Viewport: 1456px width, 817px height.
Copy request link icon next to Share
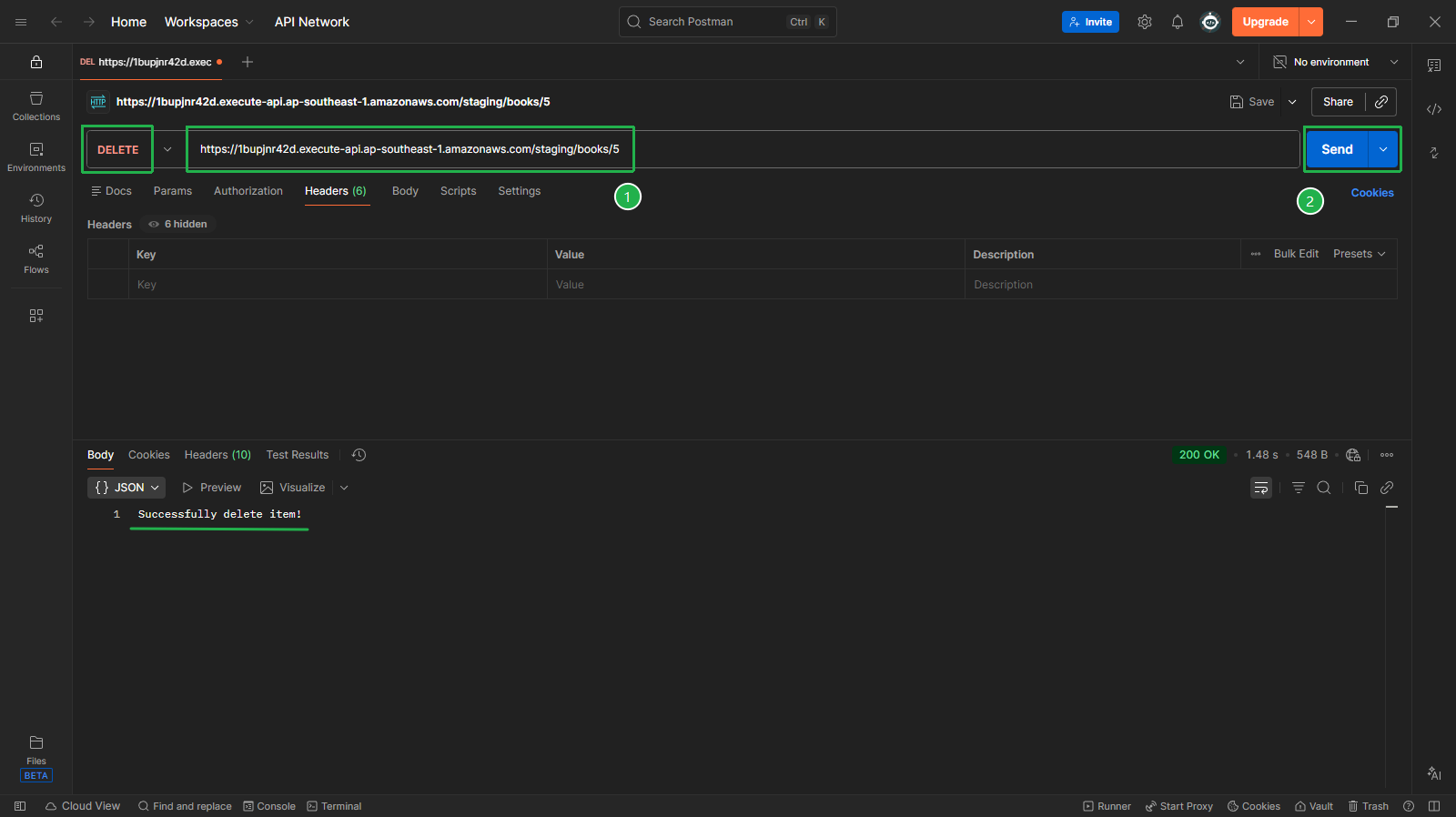tap(1381, 102)
